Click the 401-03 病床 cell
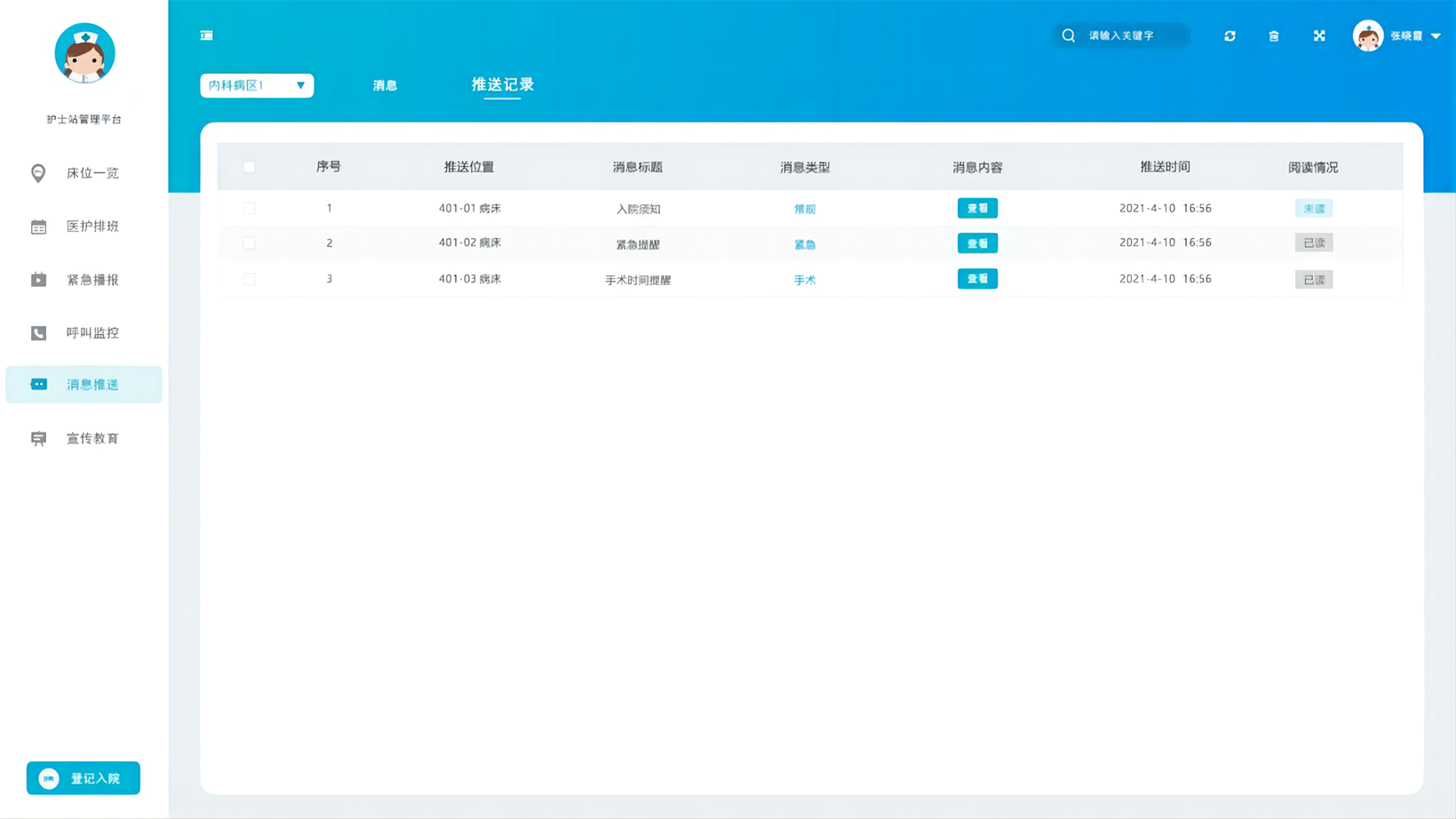1456x819 pixels. pyautogui.click(x=470, y=279)
